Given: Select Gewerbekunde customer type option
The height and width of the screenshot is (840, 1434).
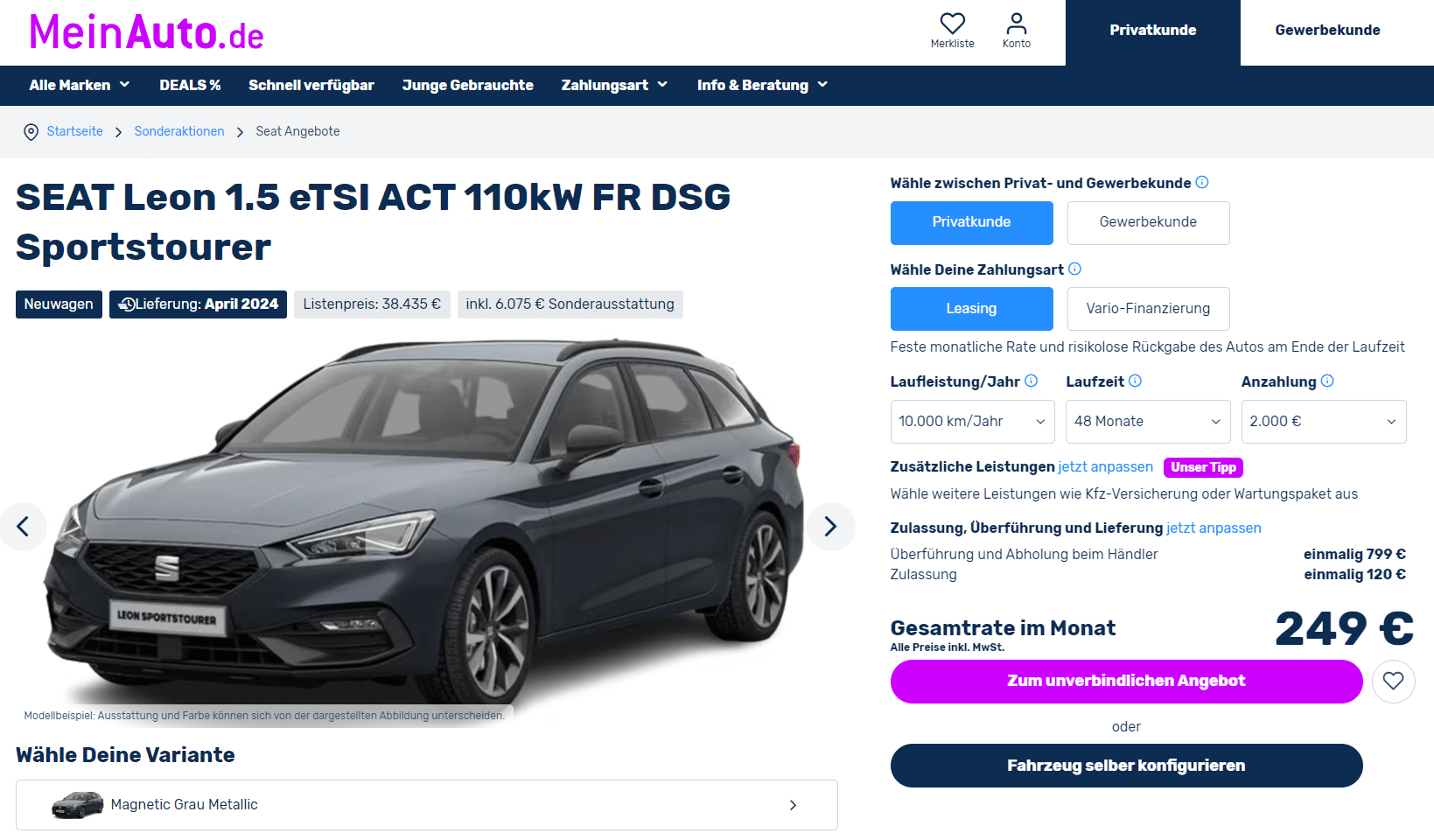Looking at the screenshot, I should click(x=1148, y=222).
